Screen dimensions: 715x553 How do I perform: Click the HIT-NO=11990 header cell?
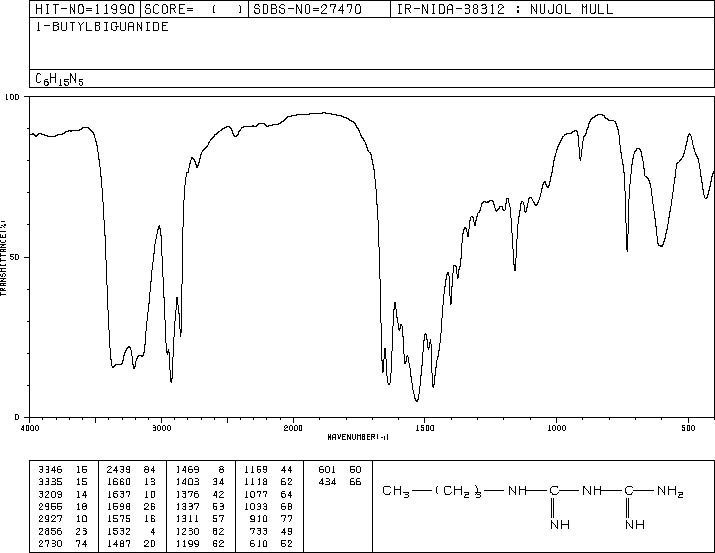[x=85, y=9]
